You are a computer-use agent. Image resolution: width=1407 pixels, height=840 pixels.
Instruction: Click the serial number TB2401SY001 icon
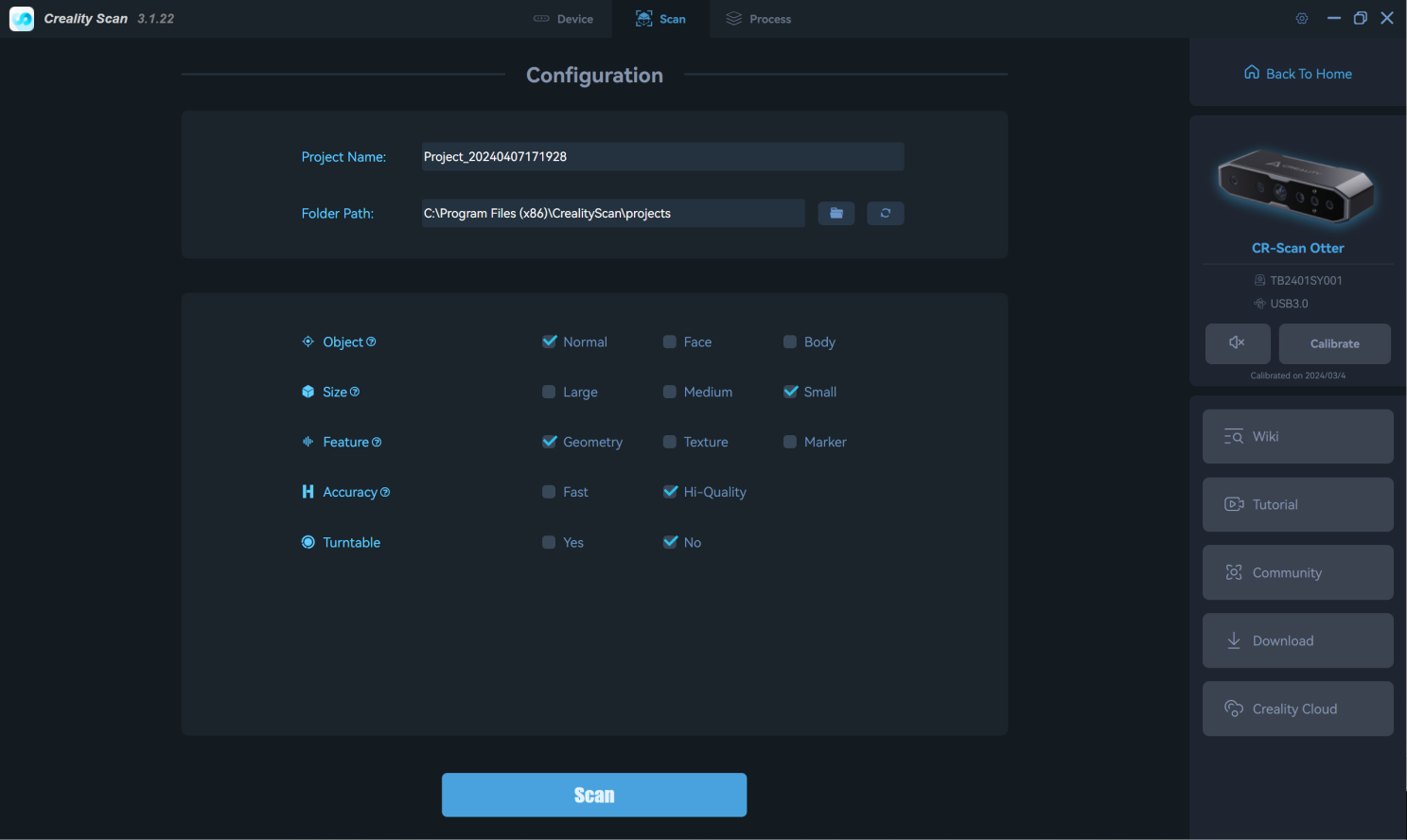click(x=1259, y=280)
